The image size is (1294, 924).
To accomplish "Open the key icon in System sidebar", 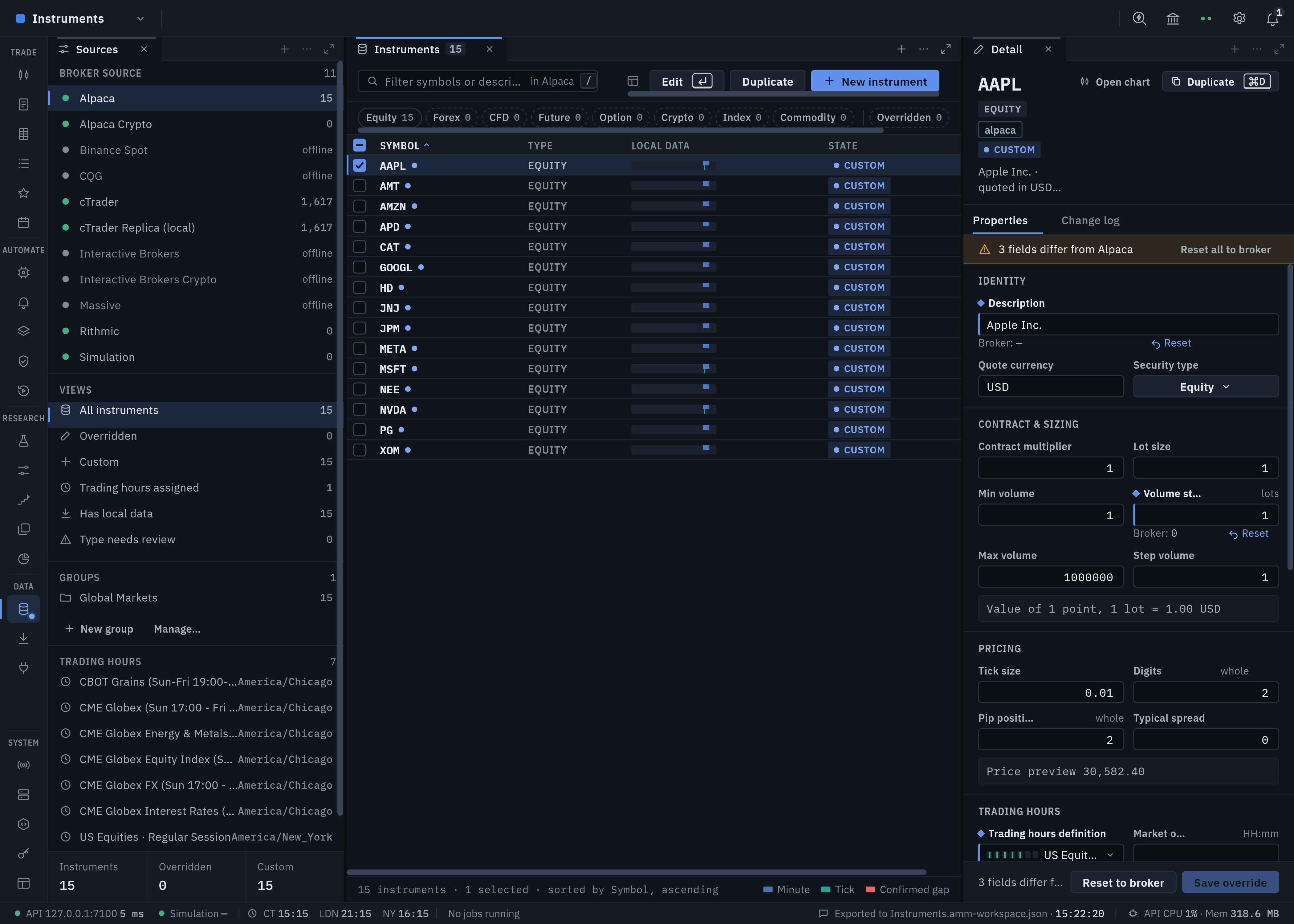I will pos(23,853).
